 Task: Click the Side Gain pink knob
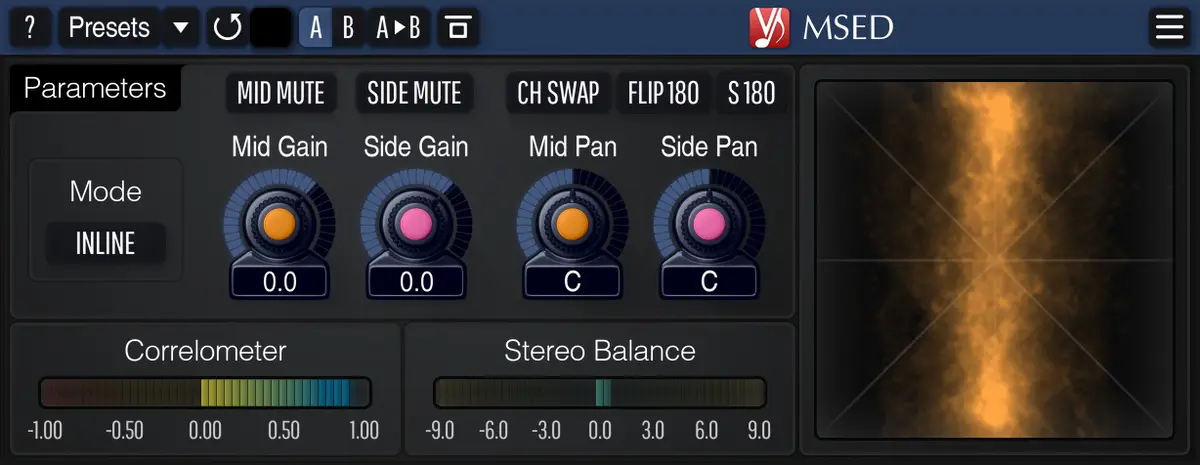(416, 222)
